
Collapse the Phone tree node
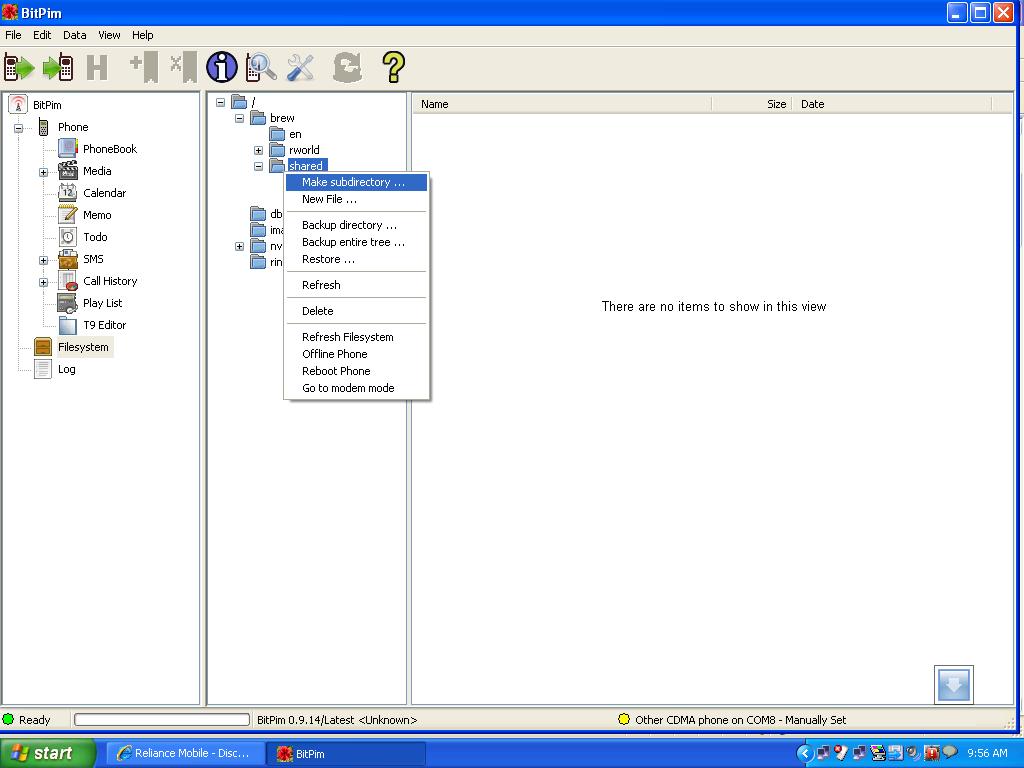pyautogui.click(x=18, y=128)
